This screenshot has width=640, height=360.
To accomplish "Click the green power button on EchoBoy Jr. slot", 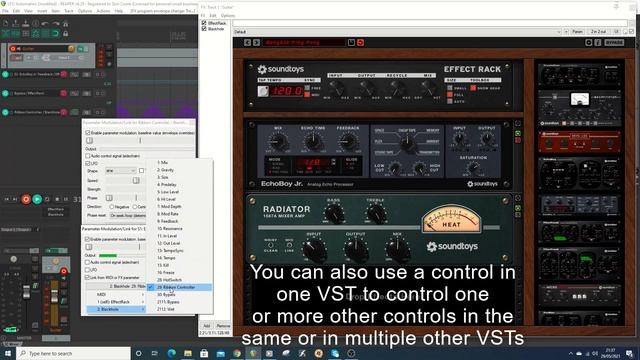I will (x=518, y=133).
